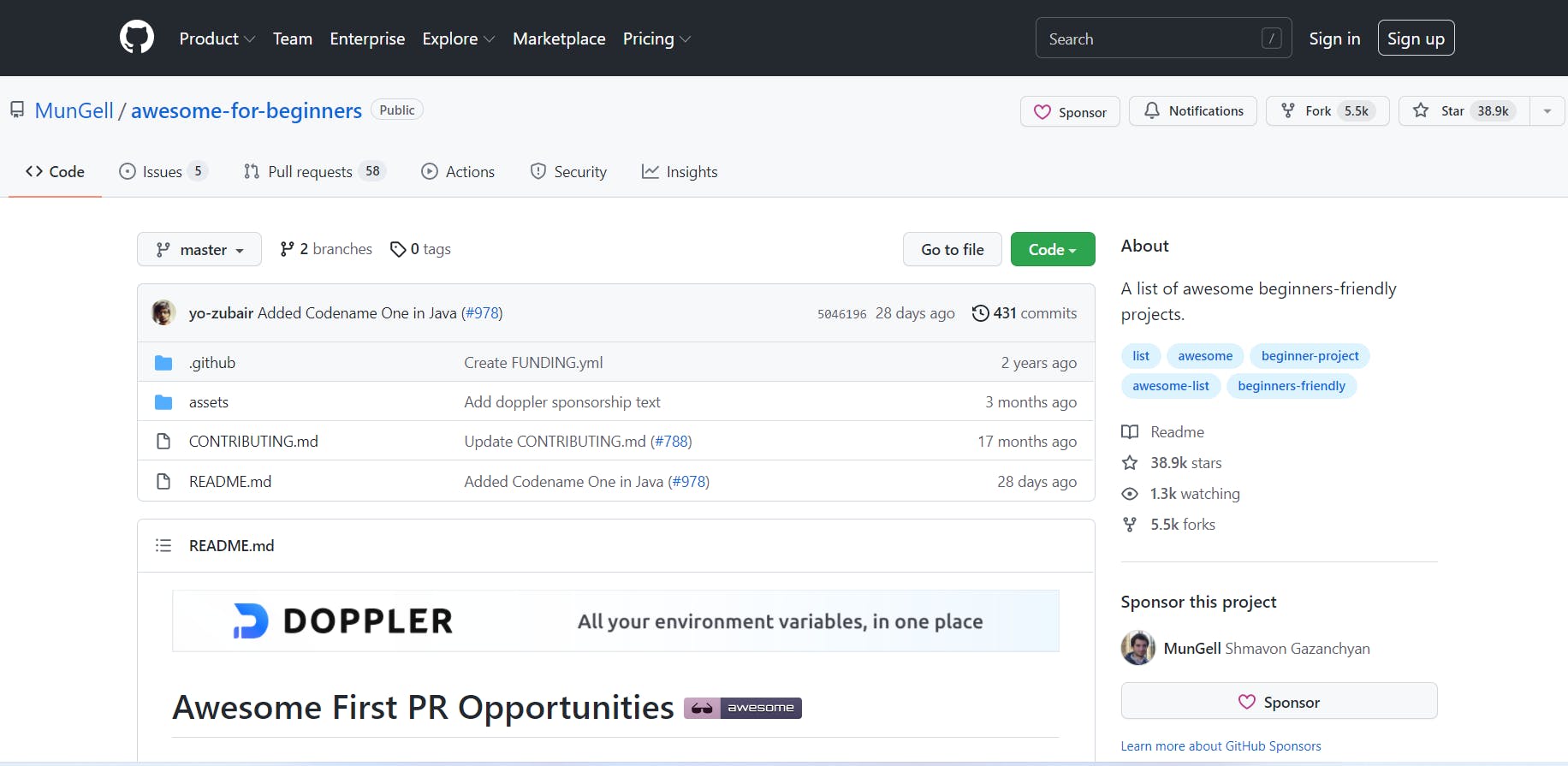Open the Enterprise nav item
The image size is (1568, 766).
point(367,39)
